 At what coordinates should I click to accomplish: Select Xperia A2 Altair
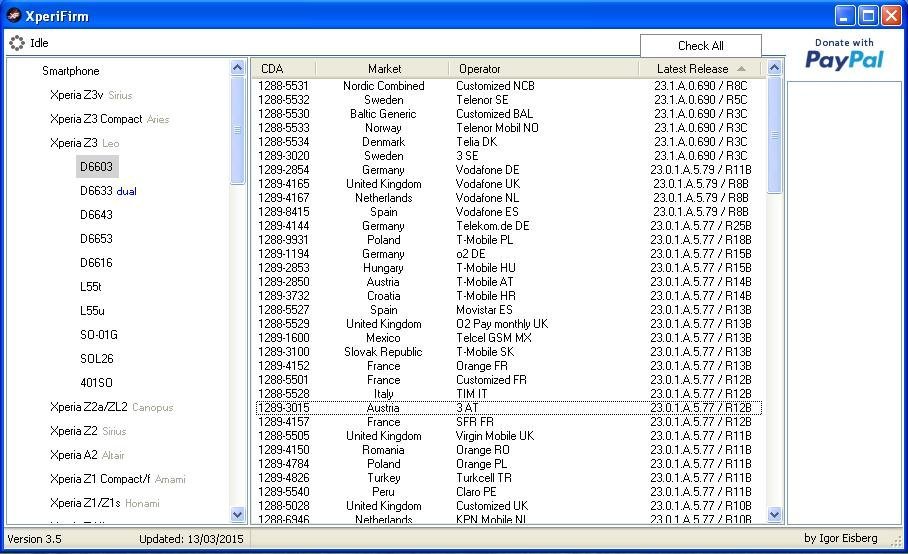tap(87, 455)
